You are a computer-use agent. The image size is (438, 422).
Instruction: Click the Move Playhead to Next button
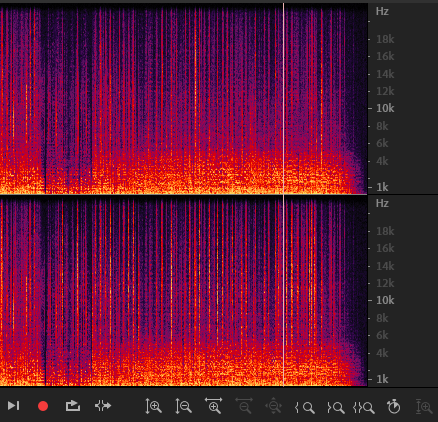coord(14,406)
